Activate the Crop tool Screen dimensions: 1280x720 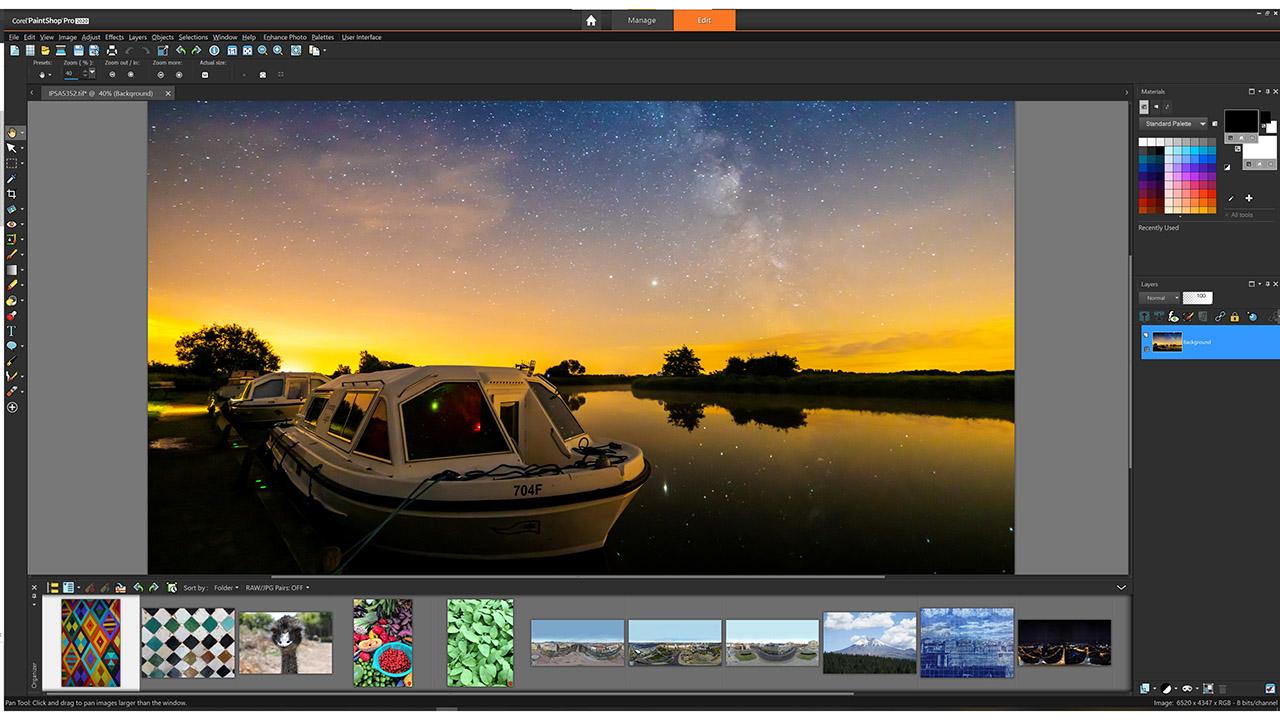coord(13,192)
